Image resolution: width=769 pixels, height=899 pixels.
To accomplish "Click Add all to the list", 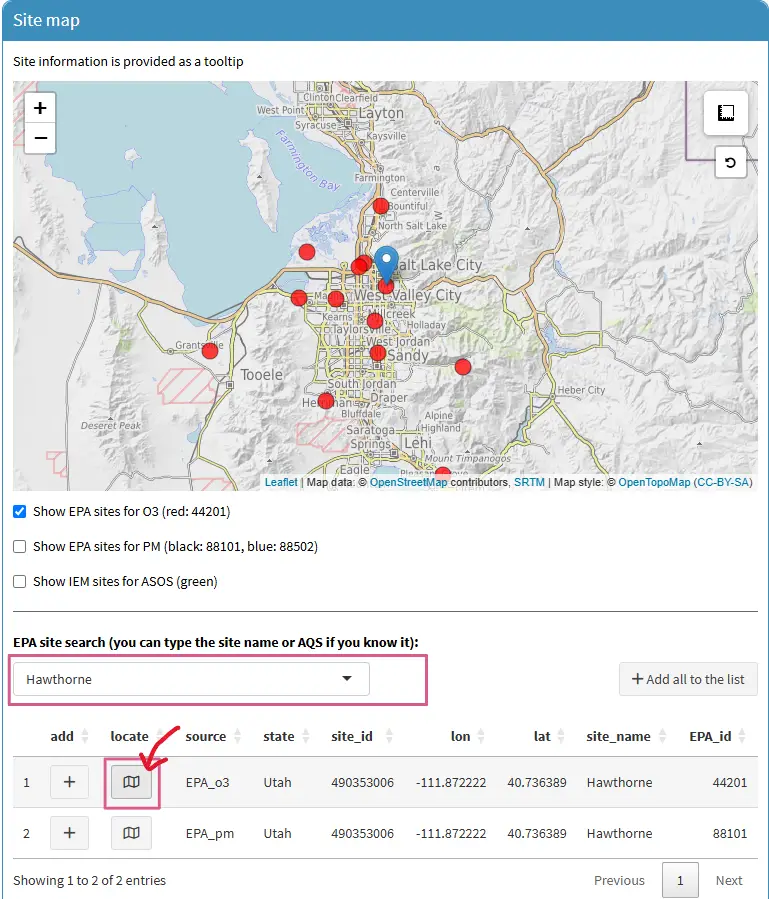I will pyautogui.click(x=688, y=679).
